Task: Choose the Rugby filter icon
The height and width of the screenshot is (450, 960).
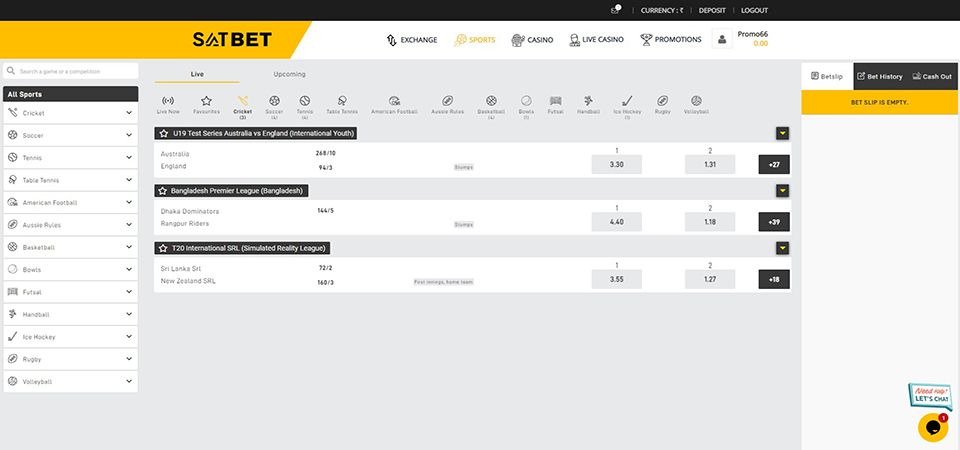Action: click(x=662, y=101)
